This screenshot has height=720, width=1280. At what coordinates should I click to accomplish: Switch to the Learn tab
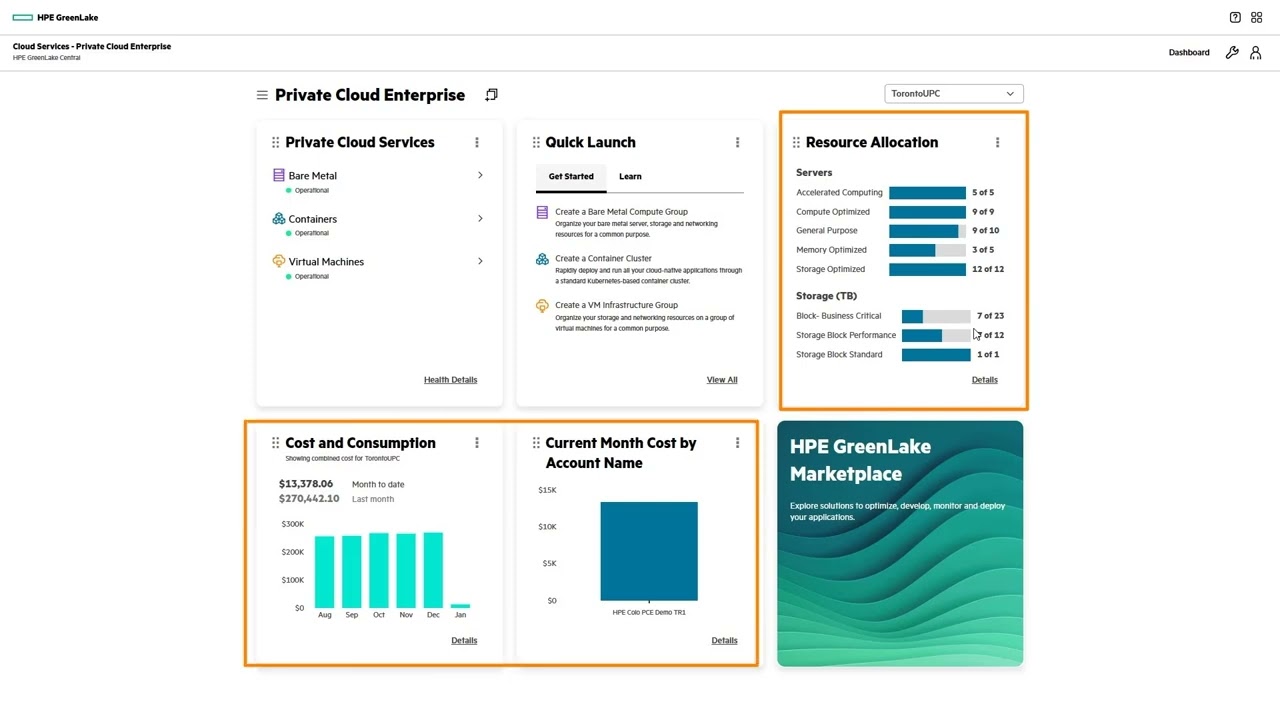click(x=630, y=176)
